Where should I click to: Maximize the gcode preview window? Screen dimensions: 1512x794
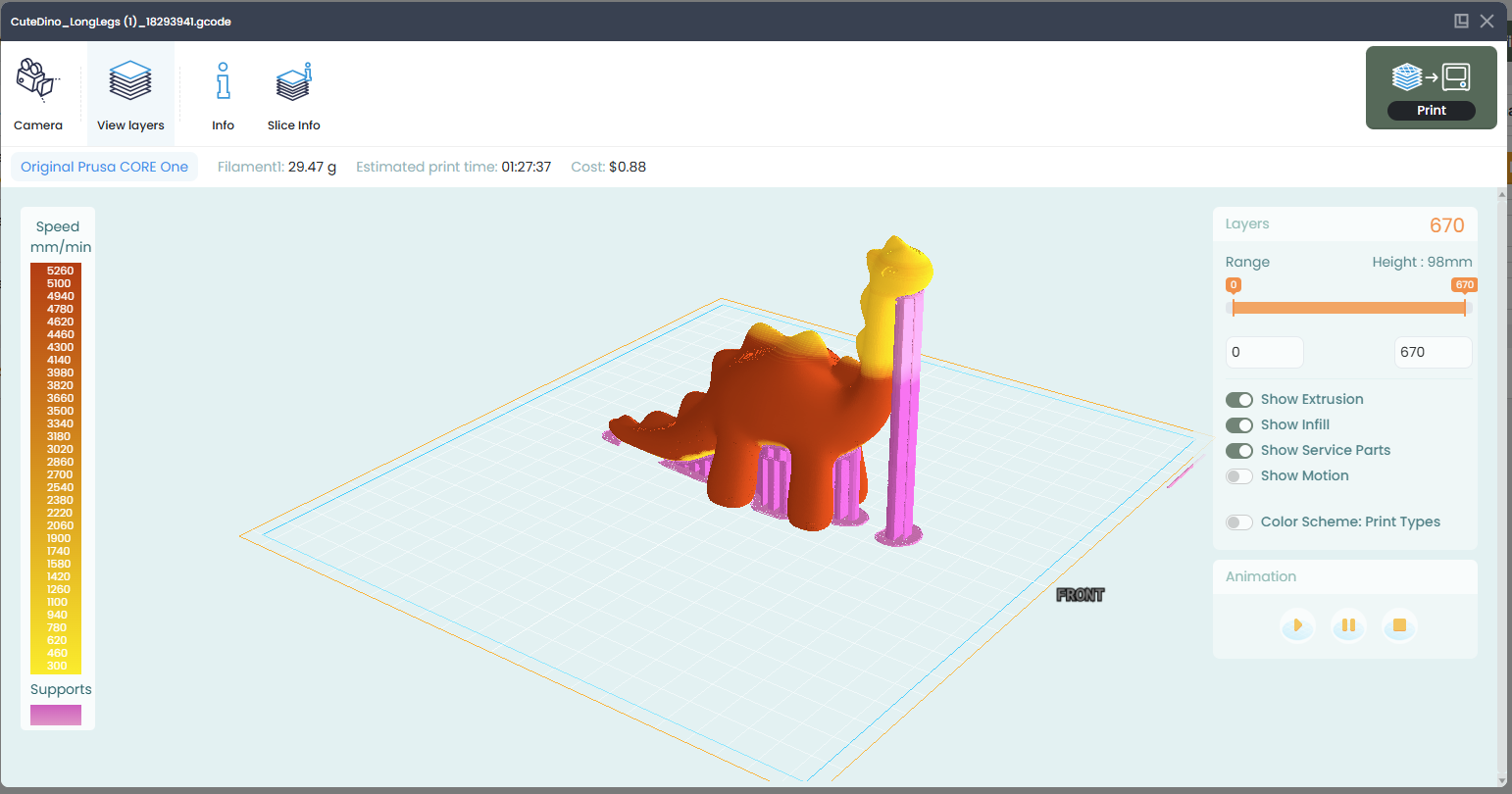pyautogui.click(x=1461, y=21)
